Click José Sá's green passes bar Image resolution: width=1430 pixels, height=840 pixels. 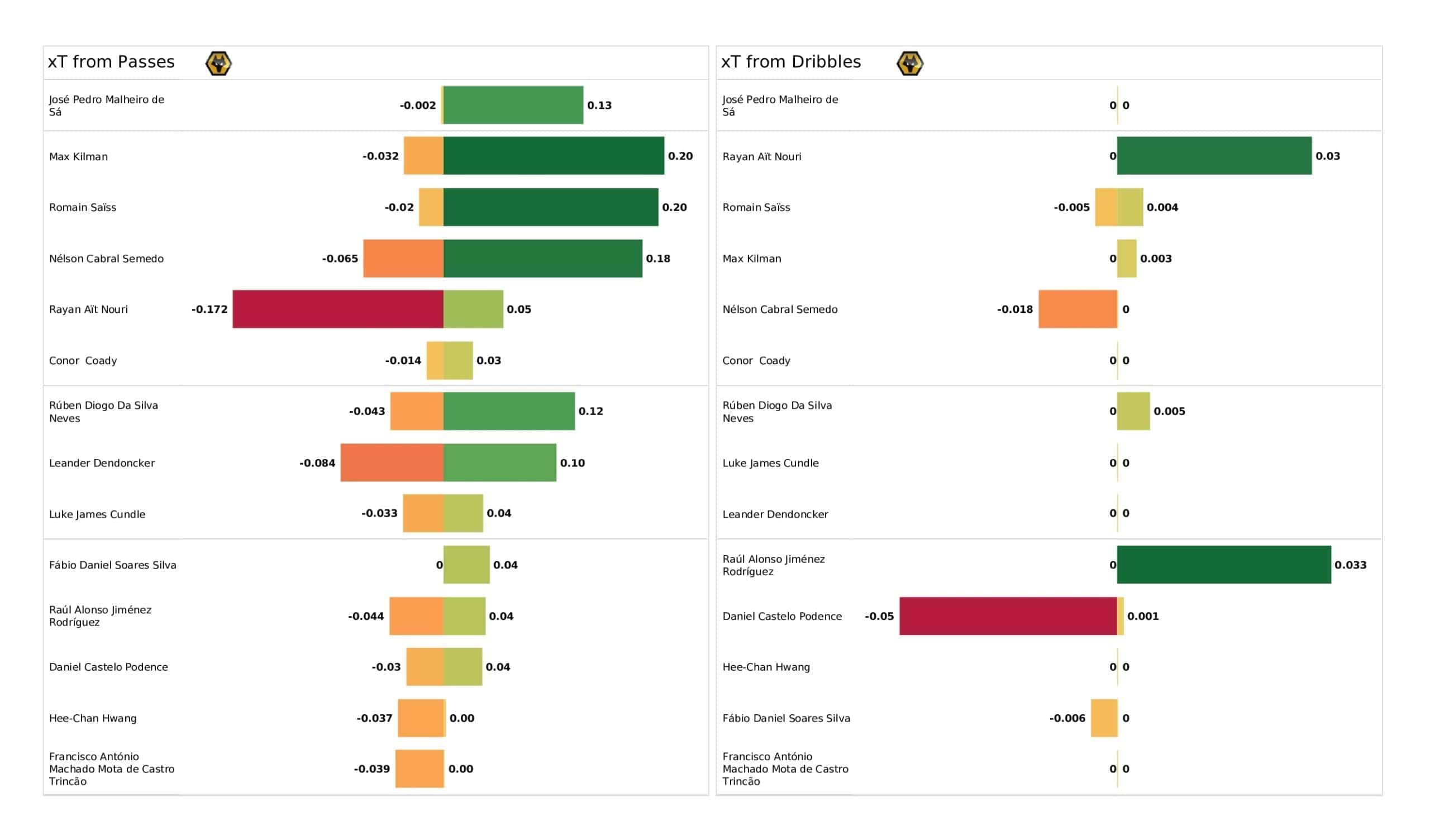(x=513, y=105)
